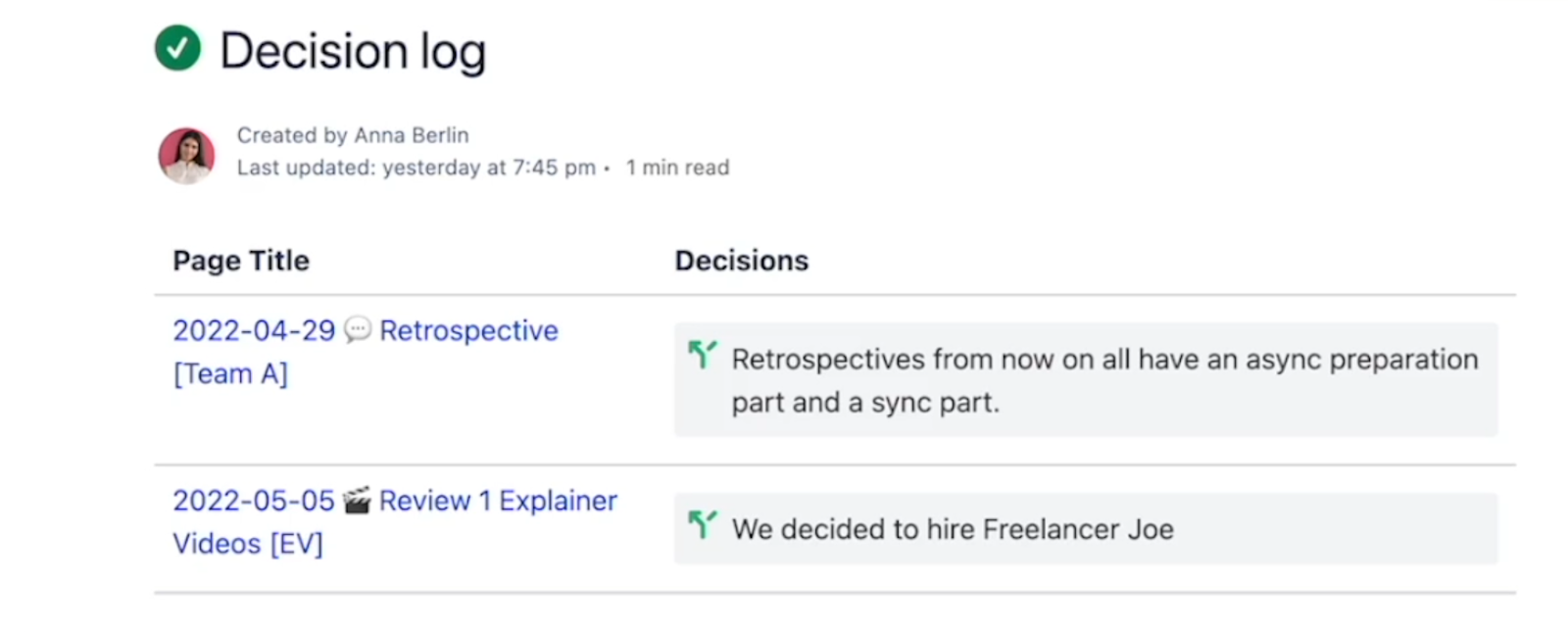Image resolution: width=1568 pixels, height=632 pixels.
Task: Select the Decisions column header
Action: (x=742, y=261)
